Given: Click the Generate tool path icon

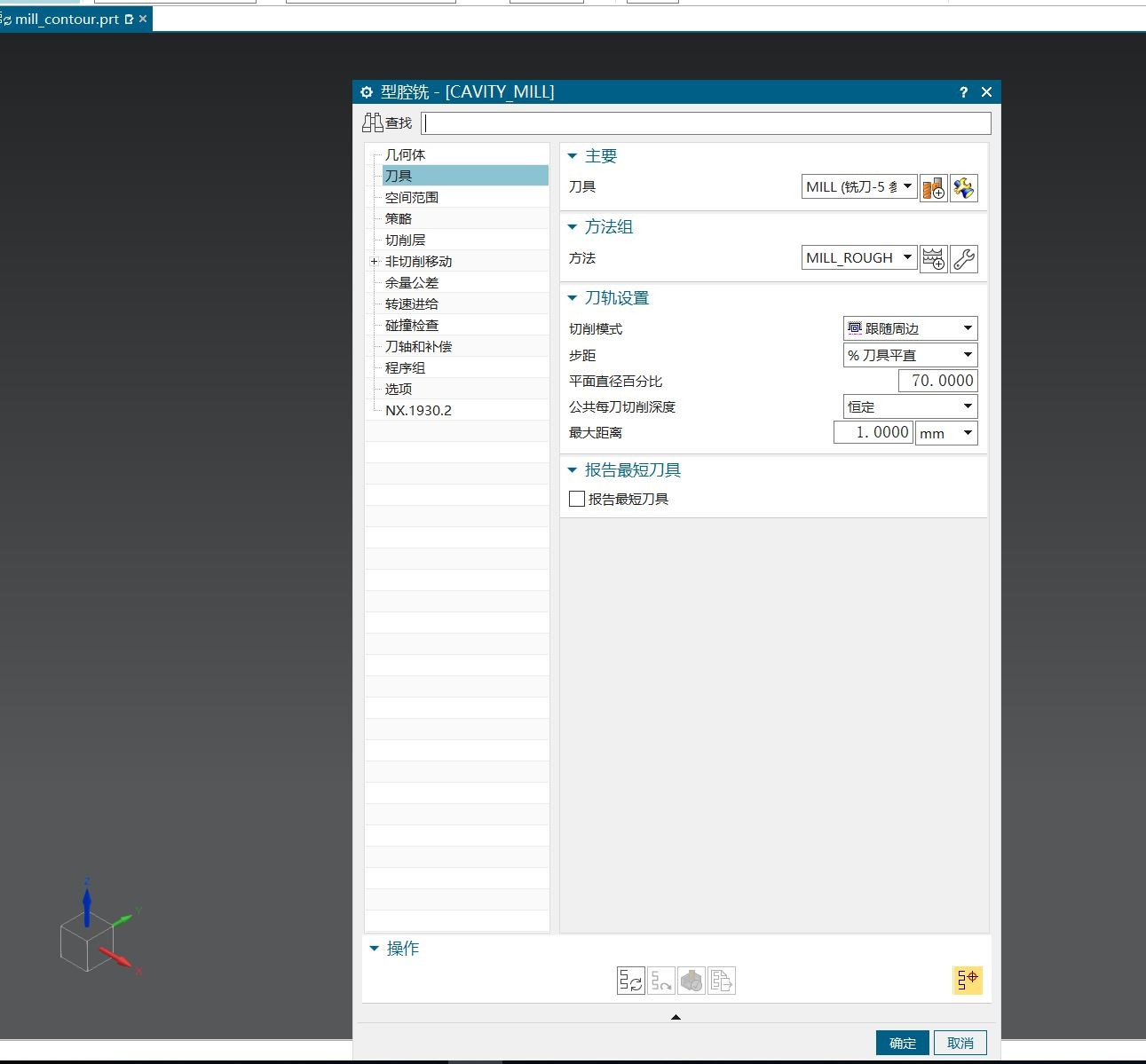Looking at the screenshot, I should (x=631, y=981).
